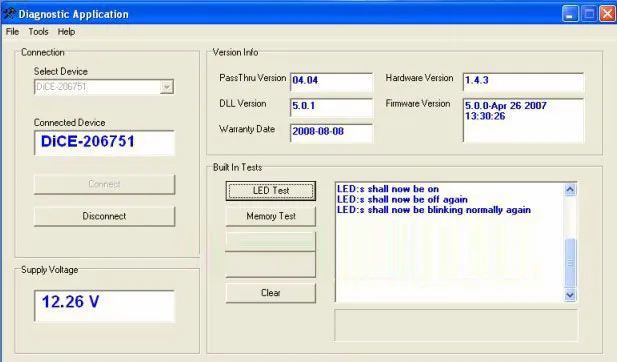Click the empty status box below the log

(x=456, y=325)
